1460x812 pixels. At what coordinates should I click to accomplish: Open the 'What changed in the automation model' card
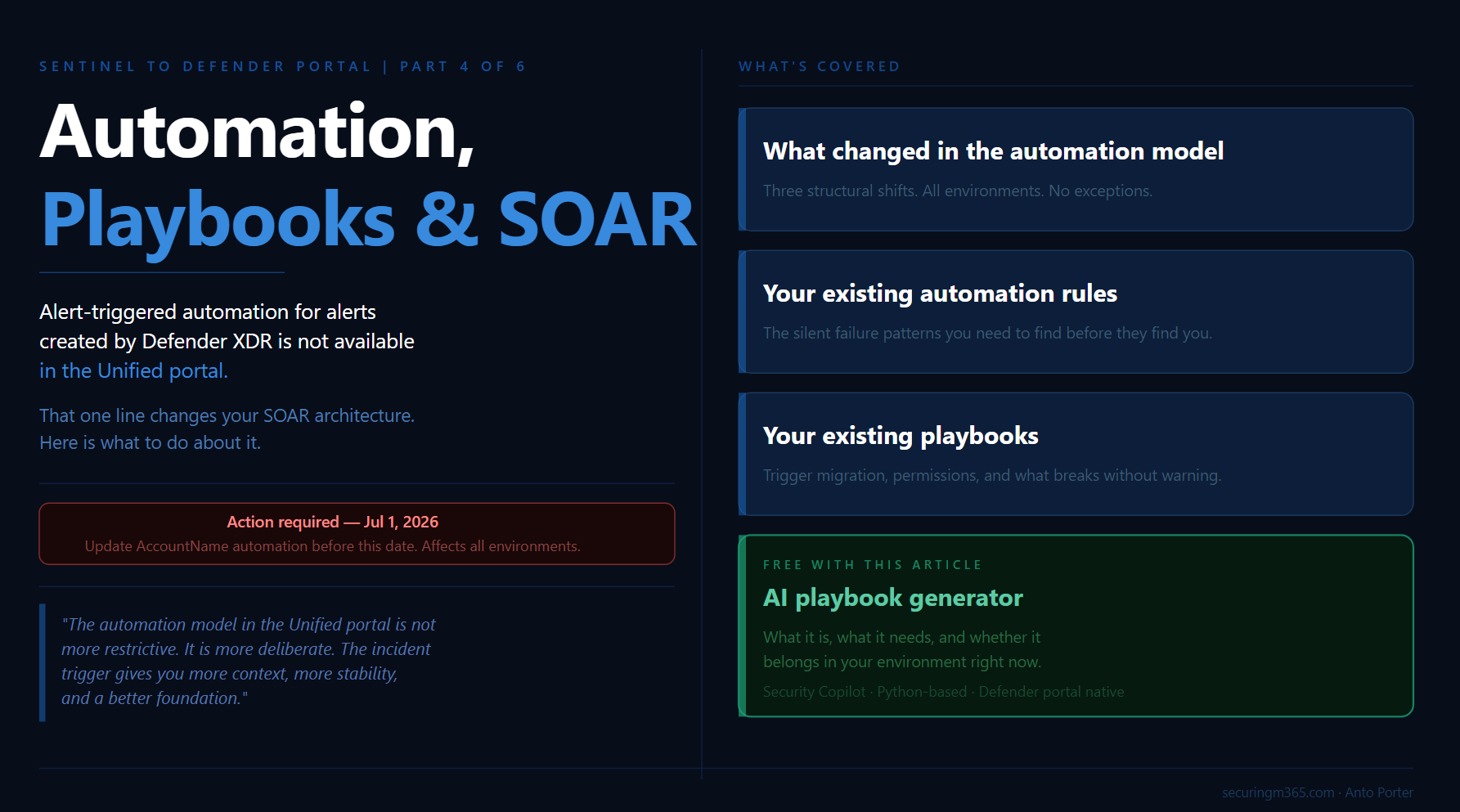(x=1076, y=169)
